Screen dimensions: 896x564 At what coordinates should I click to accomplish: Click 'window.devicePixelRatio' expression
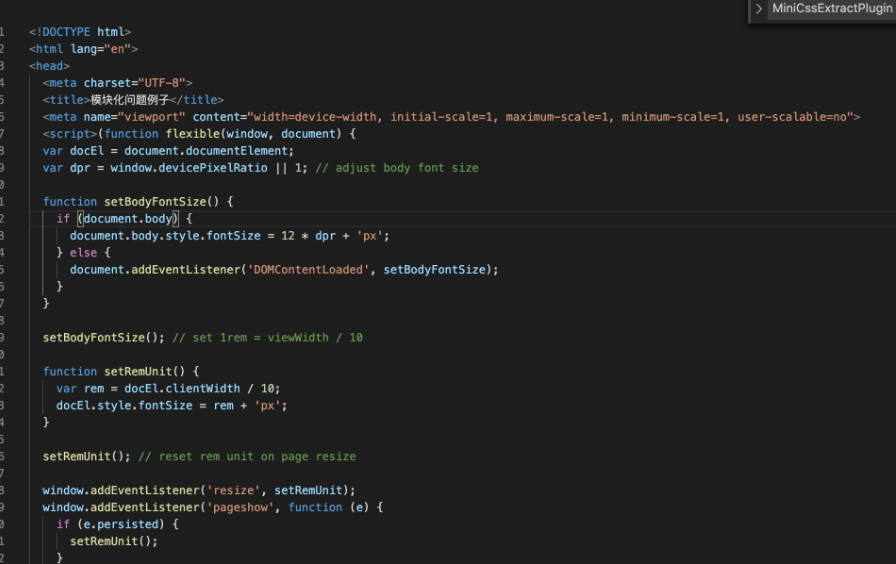[x=189, y=168]
